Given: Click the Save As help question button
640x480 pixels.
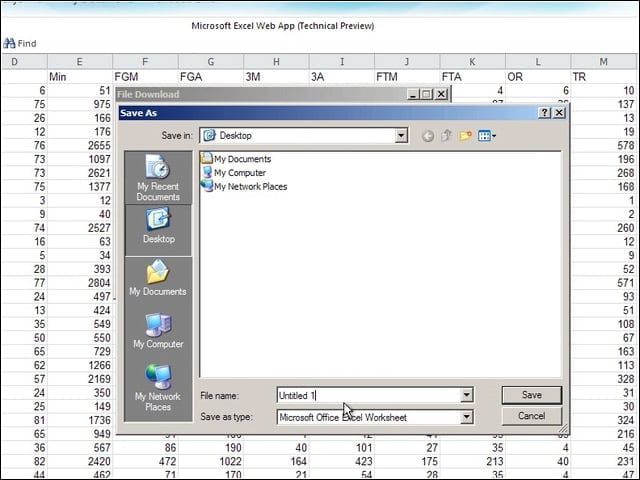Looking at the screenshot, I should tap(544, 113).
